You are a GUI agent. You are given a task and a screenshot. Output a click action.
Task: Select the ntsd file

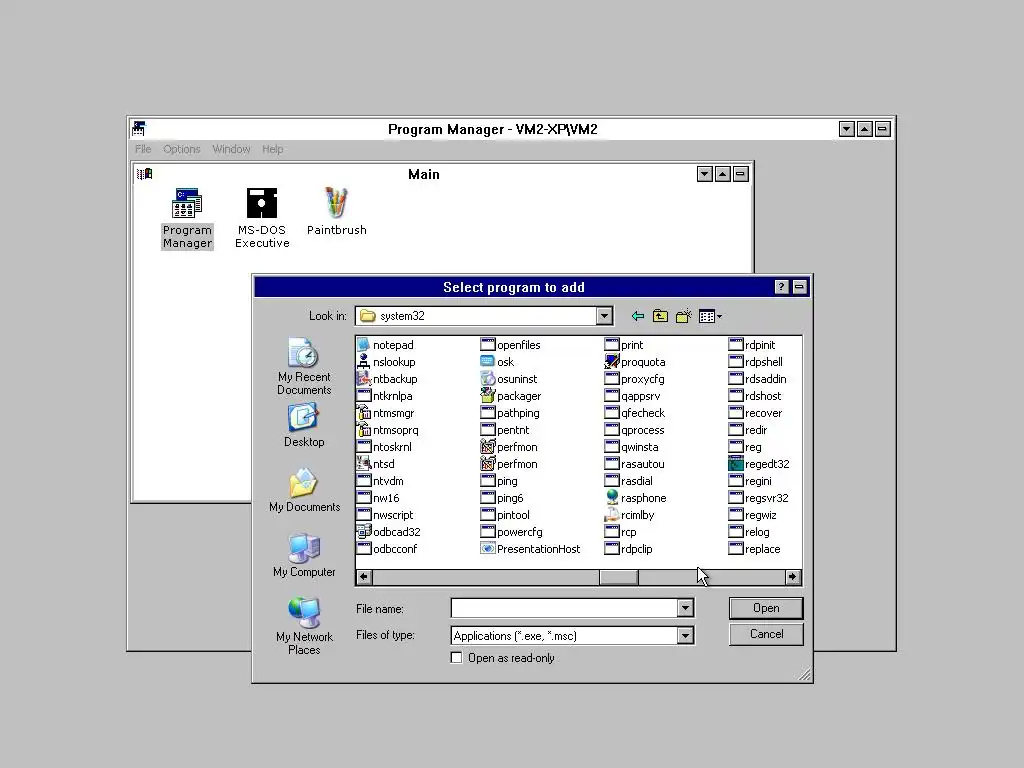pos(376,464)
